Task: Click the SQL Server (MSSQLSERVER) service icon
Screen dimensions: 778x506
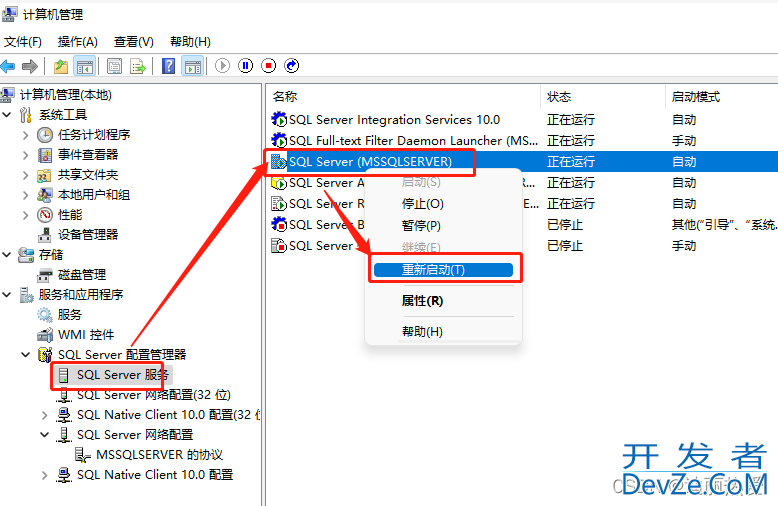Action: click(279, 162)
